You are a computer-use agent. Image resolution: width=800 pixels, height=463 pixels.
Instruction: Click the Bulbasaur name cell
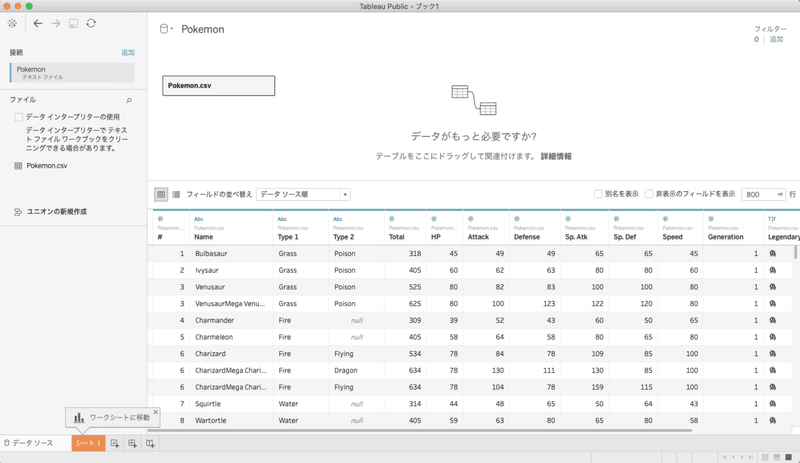(231, 254)
